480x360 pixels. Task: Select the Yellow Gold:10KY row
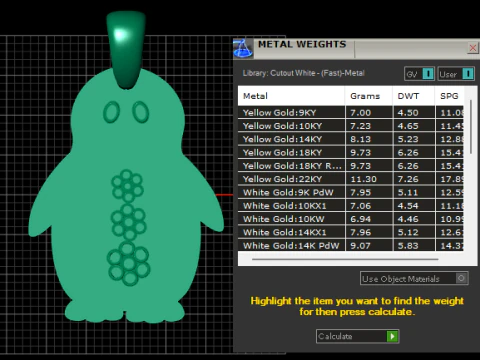click(x=351, y=126)
